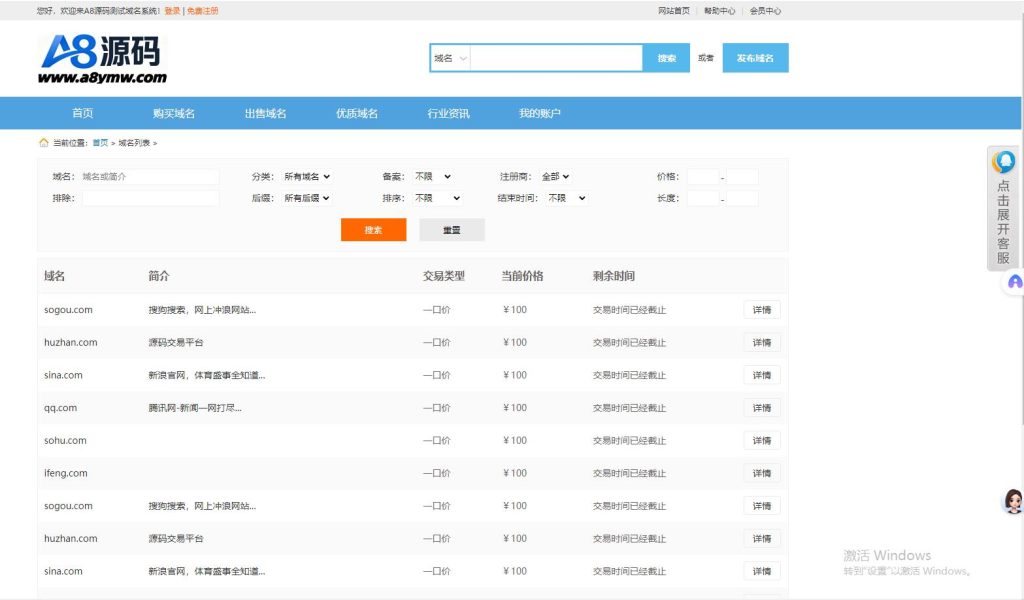Open 详情 for qq.com row
Screen dimensions: 1024x600
coord(761,407)
